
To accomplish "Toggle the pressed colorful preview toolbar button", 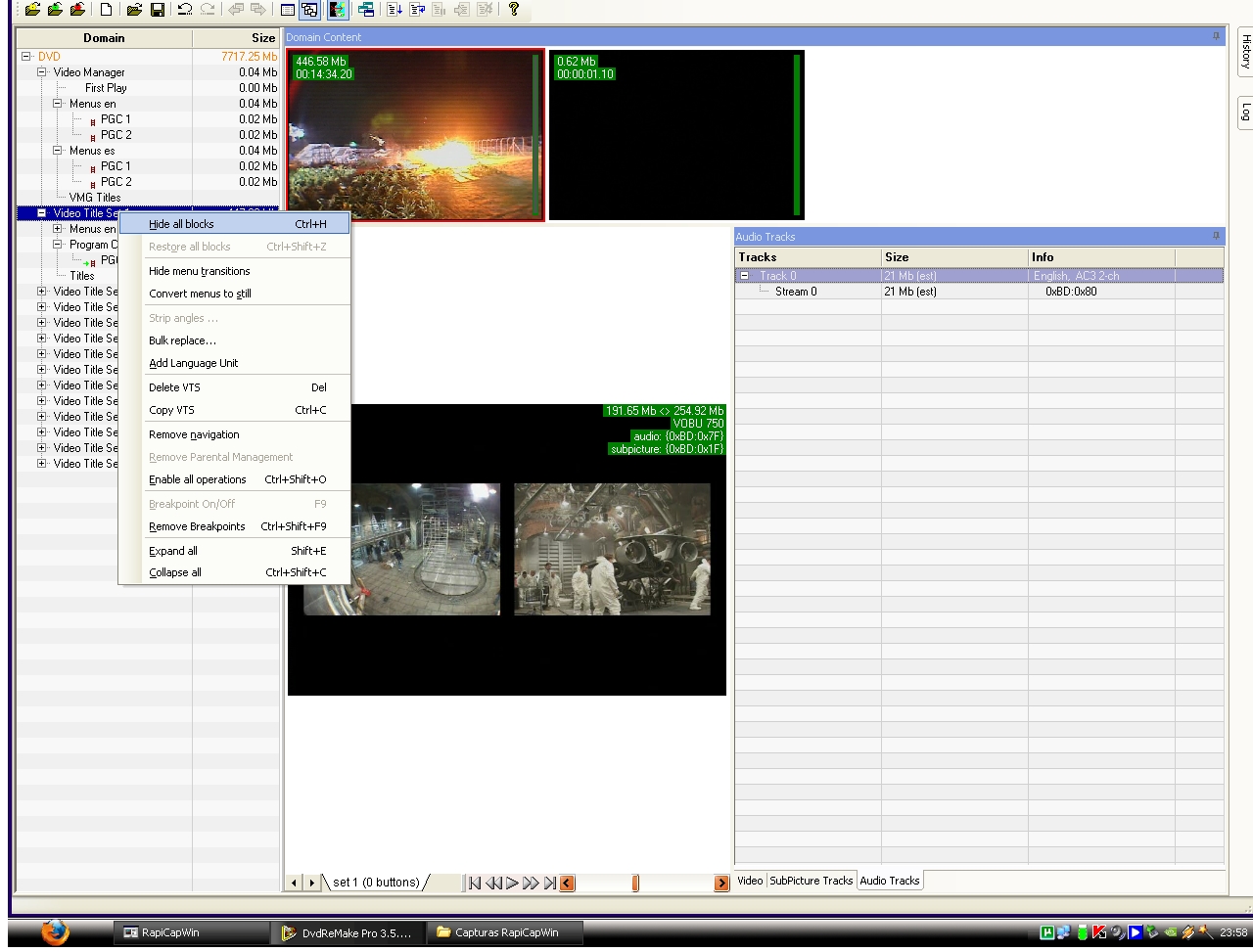I will pyautogui.click(x=337, y=10).
